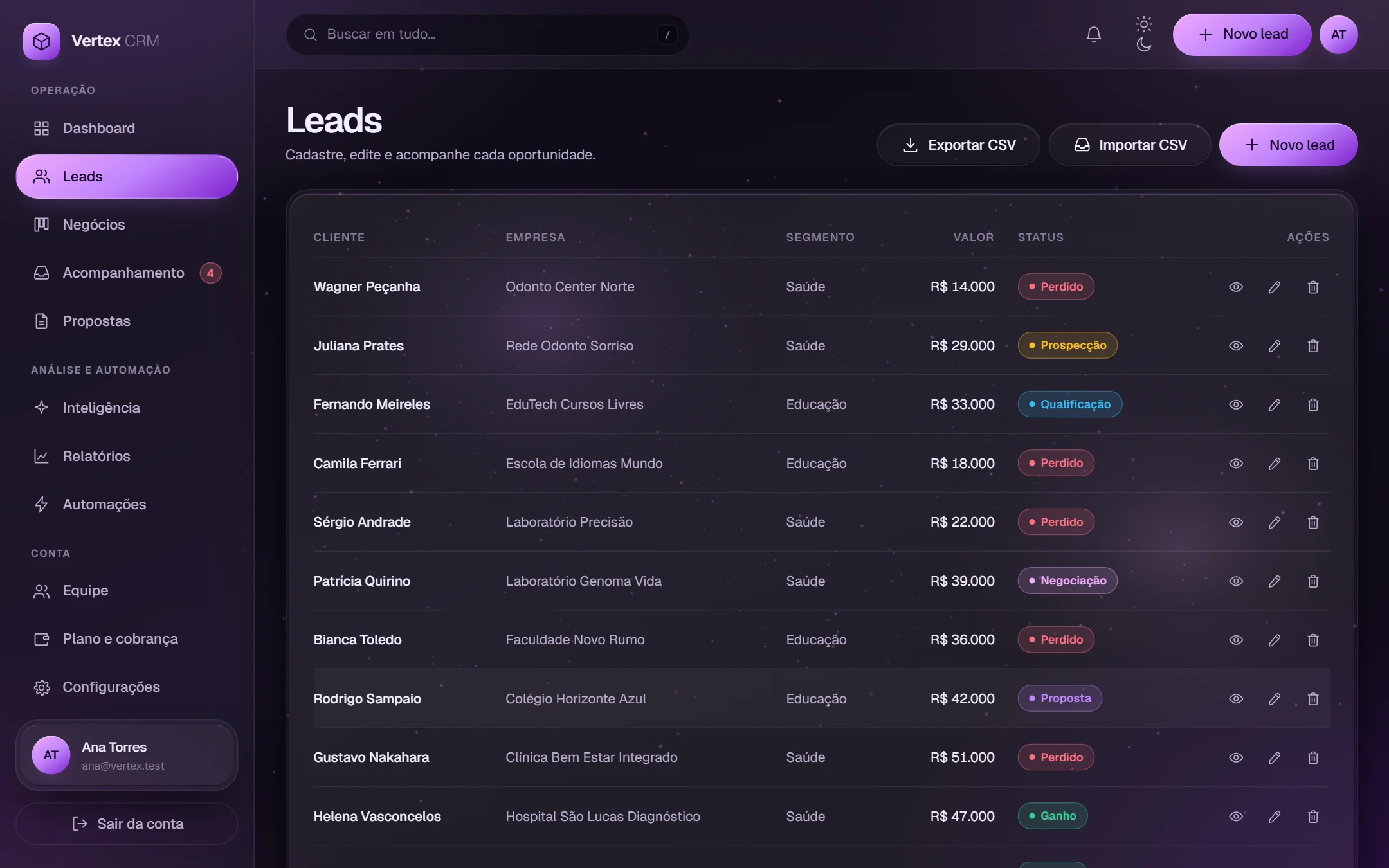View Helena Vasconcelos lead eye icon

click(x=1235, y=817)
